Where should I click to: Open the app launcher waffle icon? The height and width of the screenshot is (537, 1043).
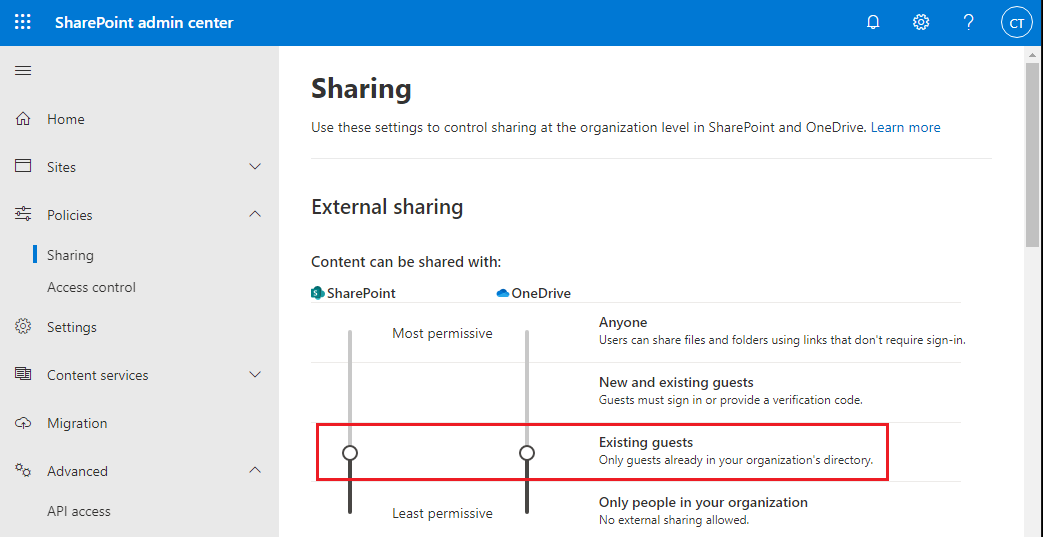click(22, 22)
